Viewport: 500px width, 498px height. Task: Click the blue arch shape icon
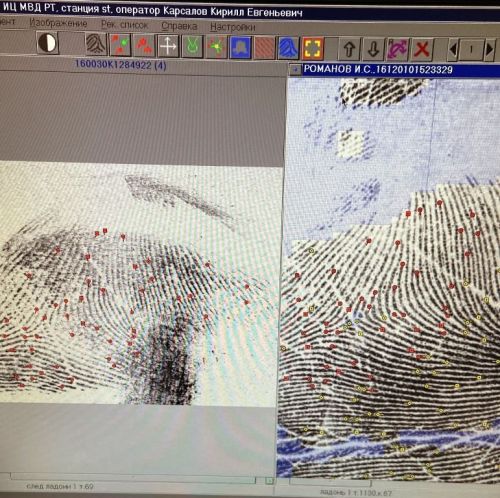pos(240,48)
